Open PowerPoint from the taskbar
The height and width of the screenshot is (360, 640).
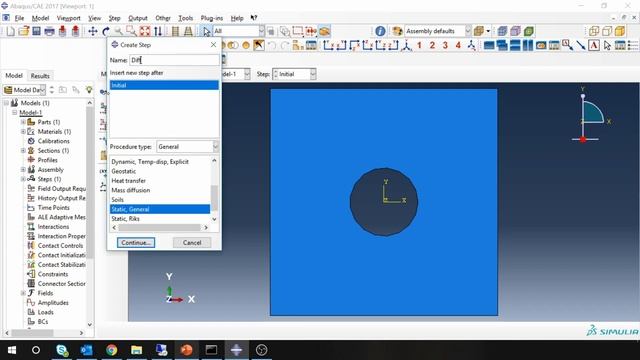point(187,350)
